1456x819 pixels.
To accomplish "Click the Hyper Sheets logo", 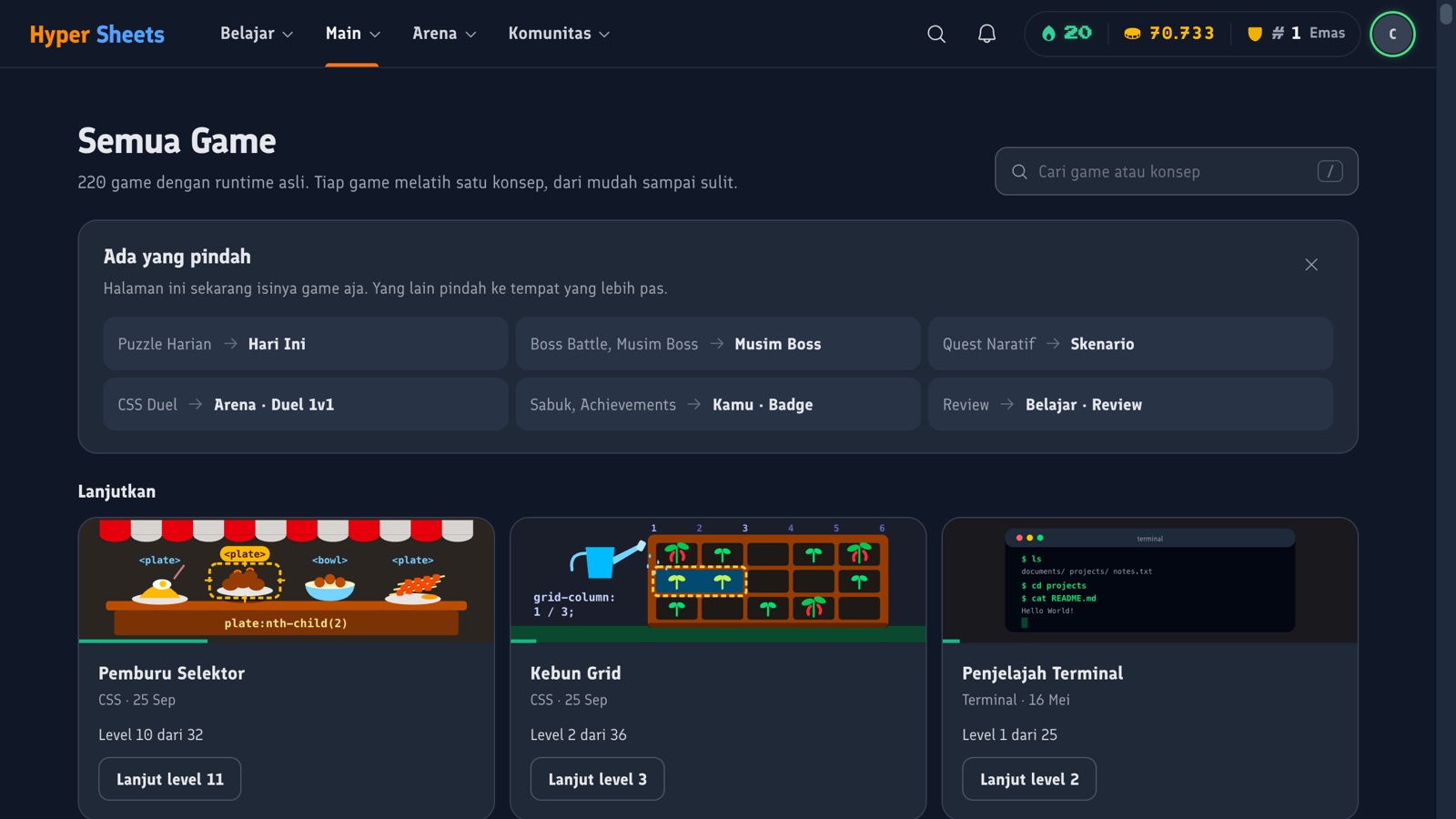I will pyautogui.click(x=97, y=35).
